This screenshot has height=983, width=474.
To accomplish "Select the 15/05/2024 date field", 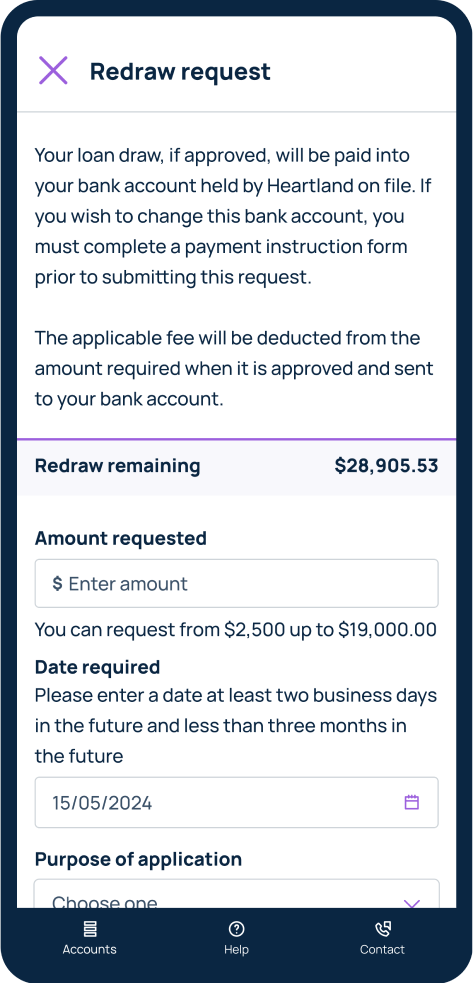I will point(236,802).
